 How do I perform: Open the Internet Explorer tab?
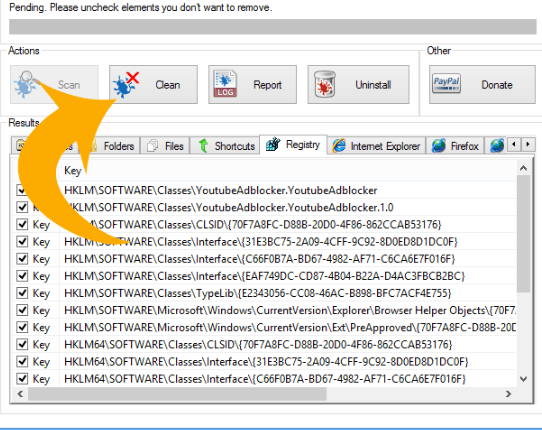coord(376,146)
